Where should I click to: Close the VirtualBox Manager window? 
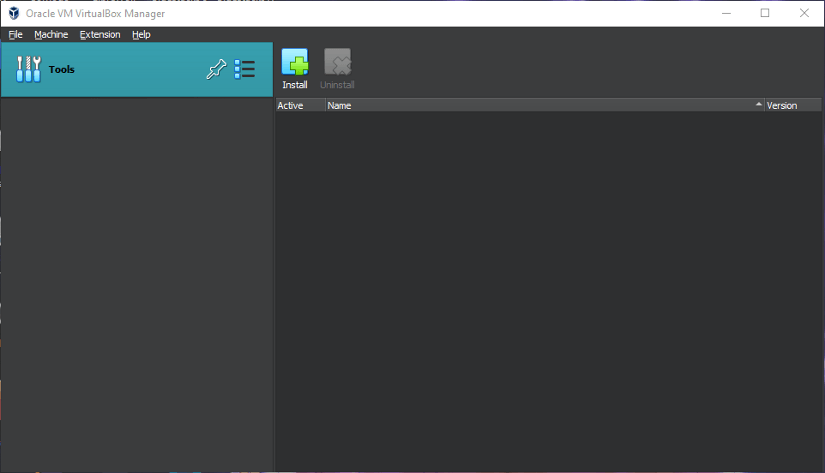pos(804,13)
